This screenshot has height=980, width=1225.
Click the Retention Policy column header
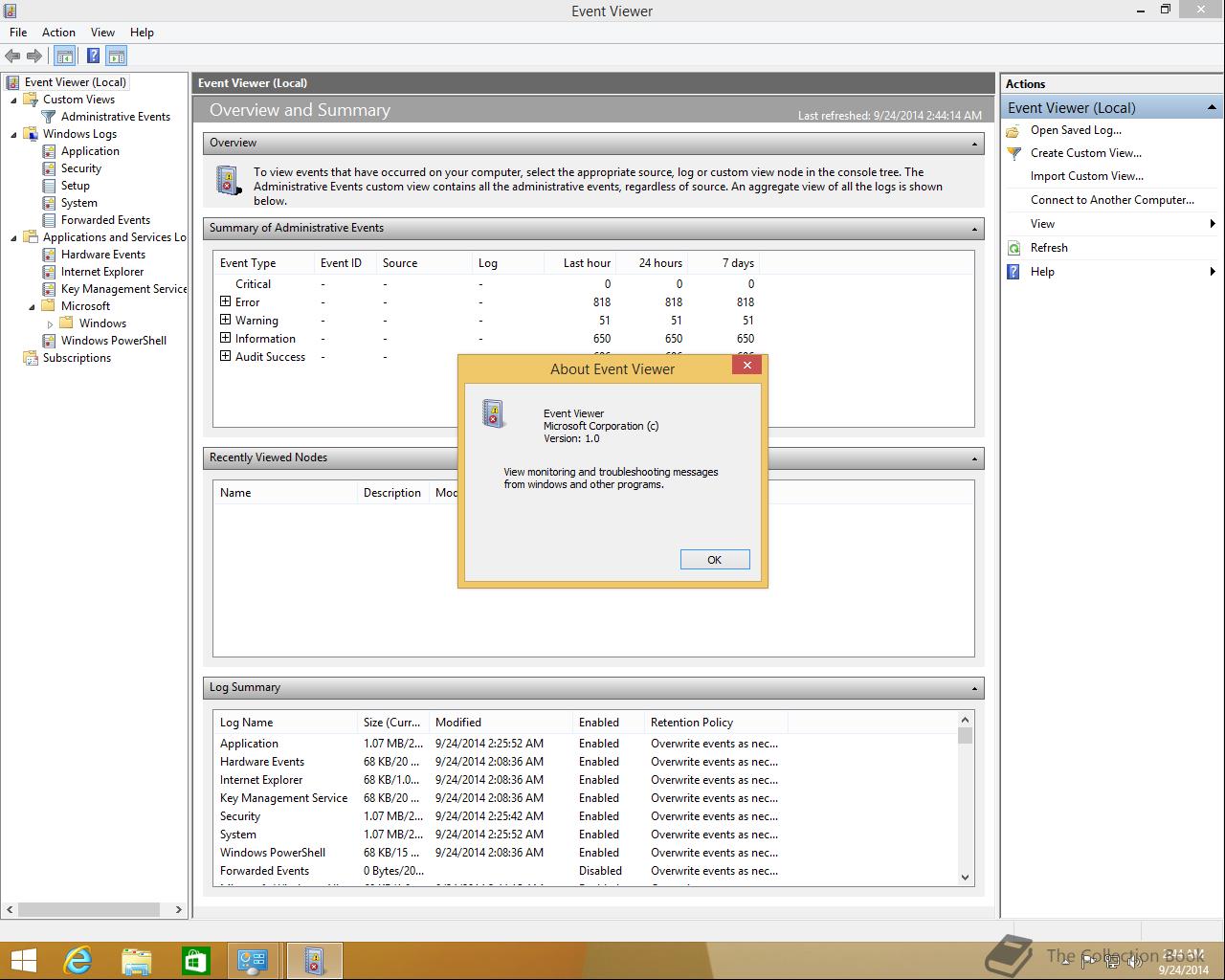[716, 723]
